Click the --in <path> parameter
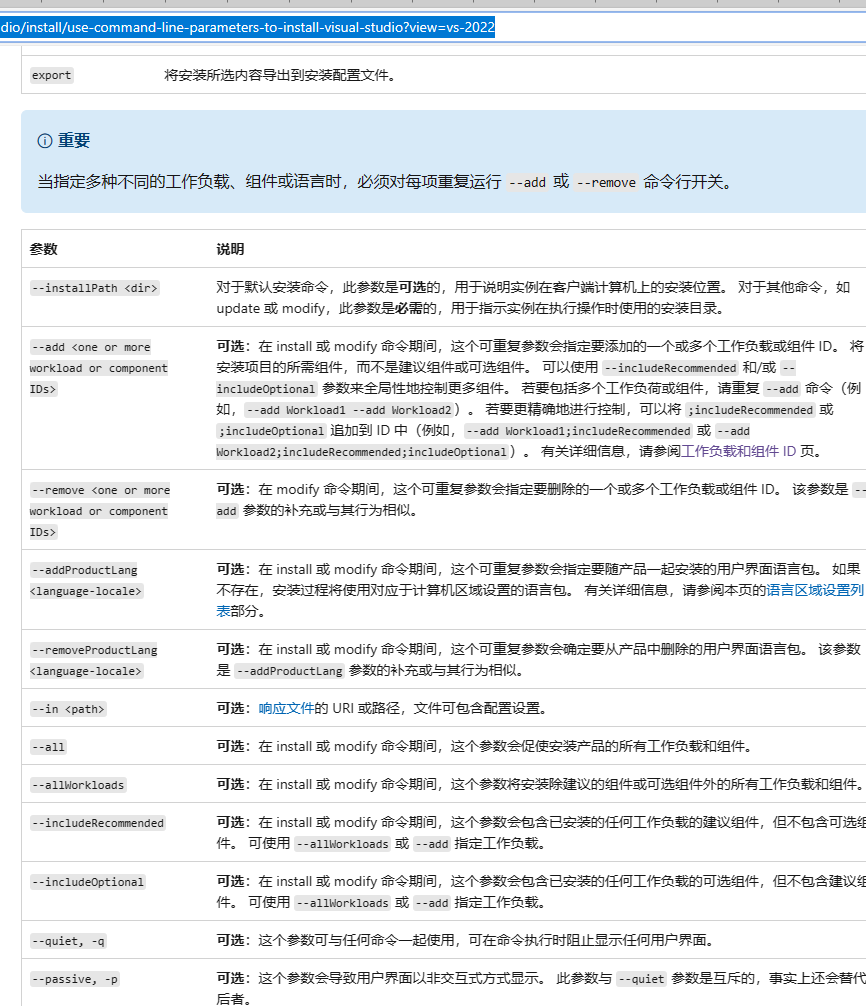 [x=68, y=709]
